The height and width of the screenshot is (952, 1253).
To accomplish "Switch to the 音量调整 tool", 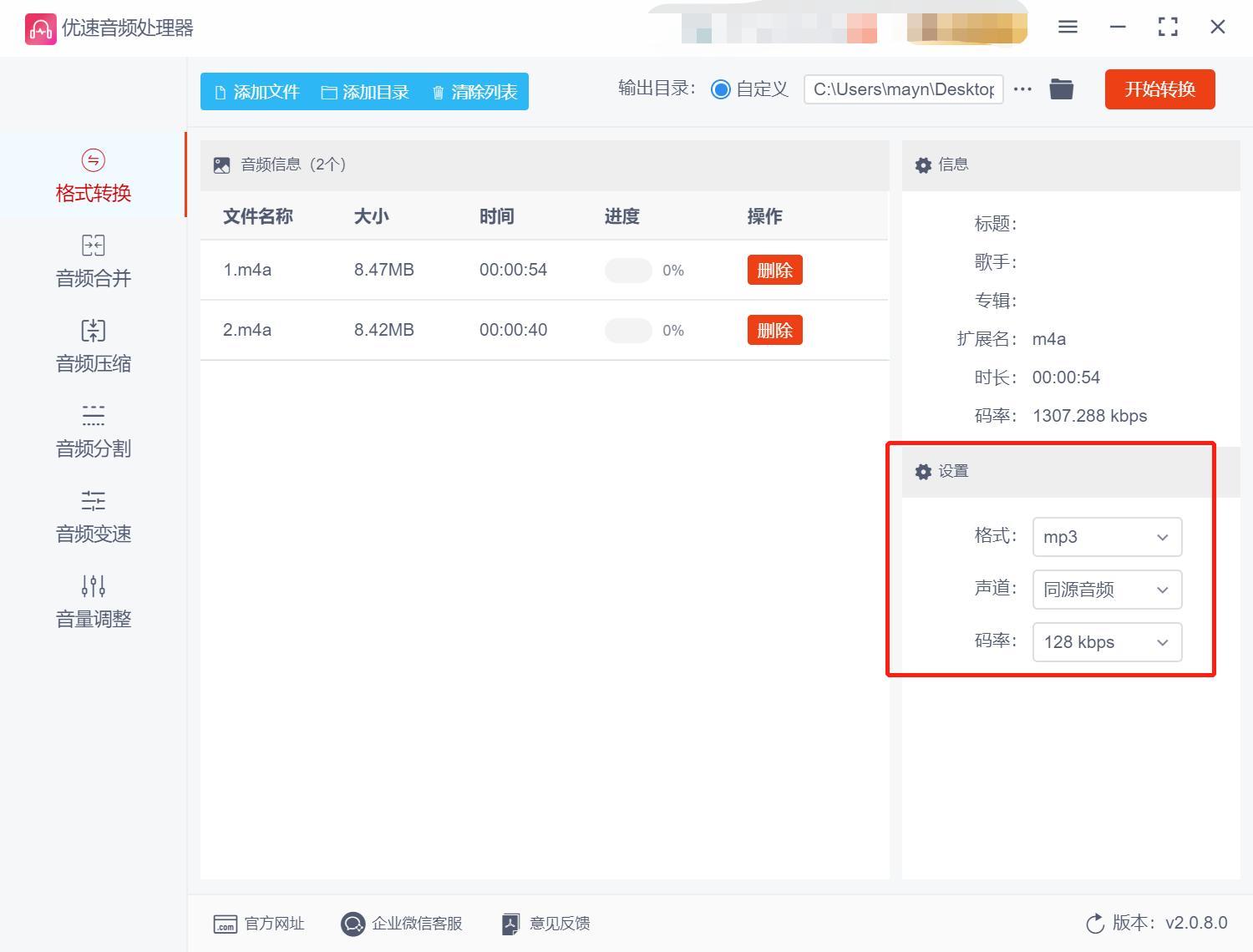I will 92,601.
